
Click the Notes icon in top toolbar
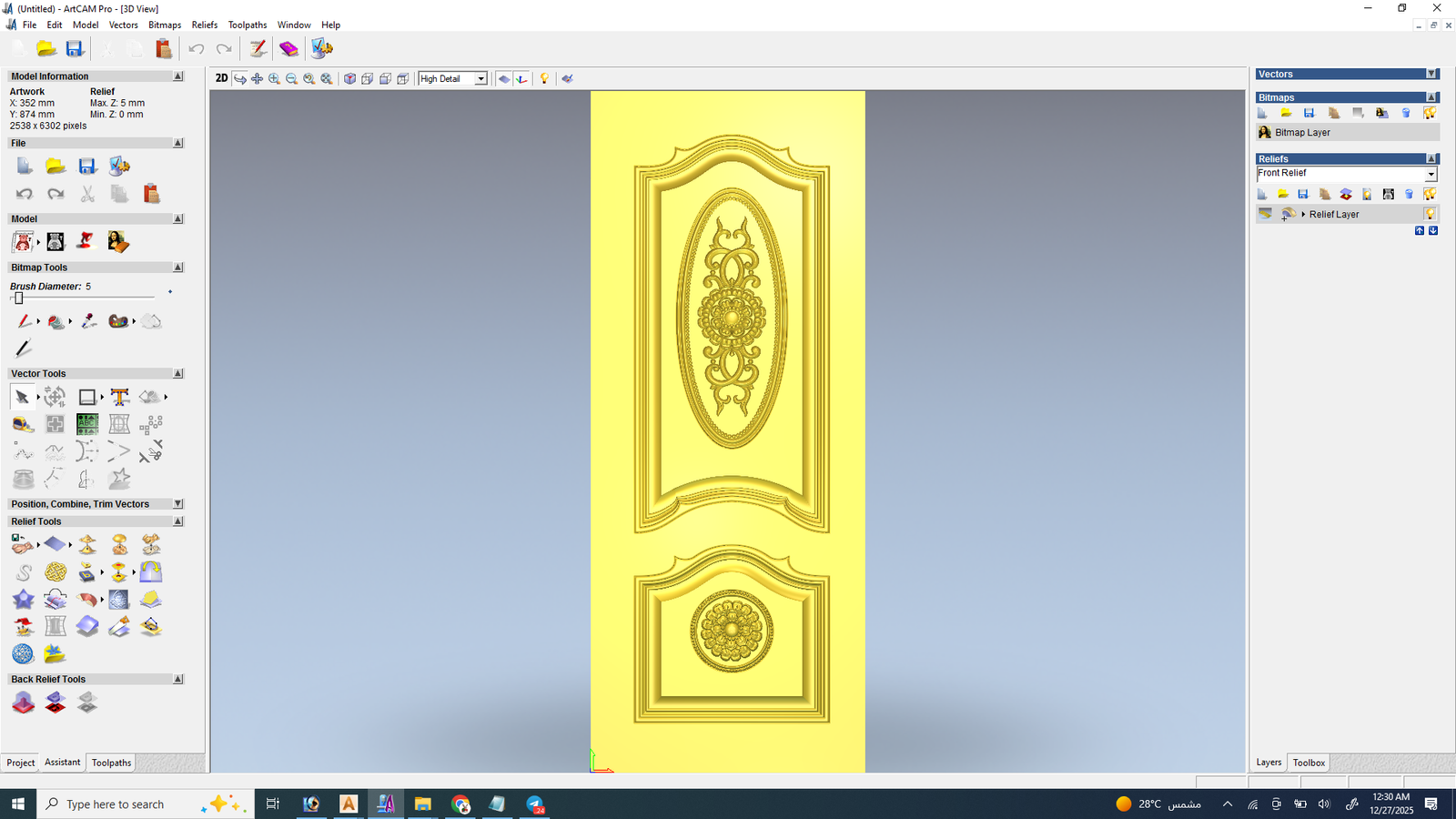pos(258,49)
